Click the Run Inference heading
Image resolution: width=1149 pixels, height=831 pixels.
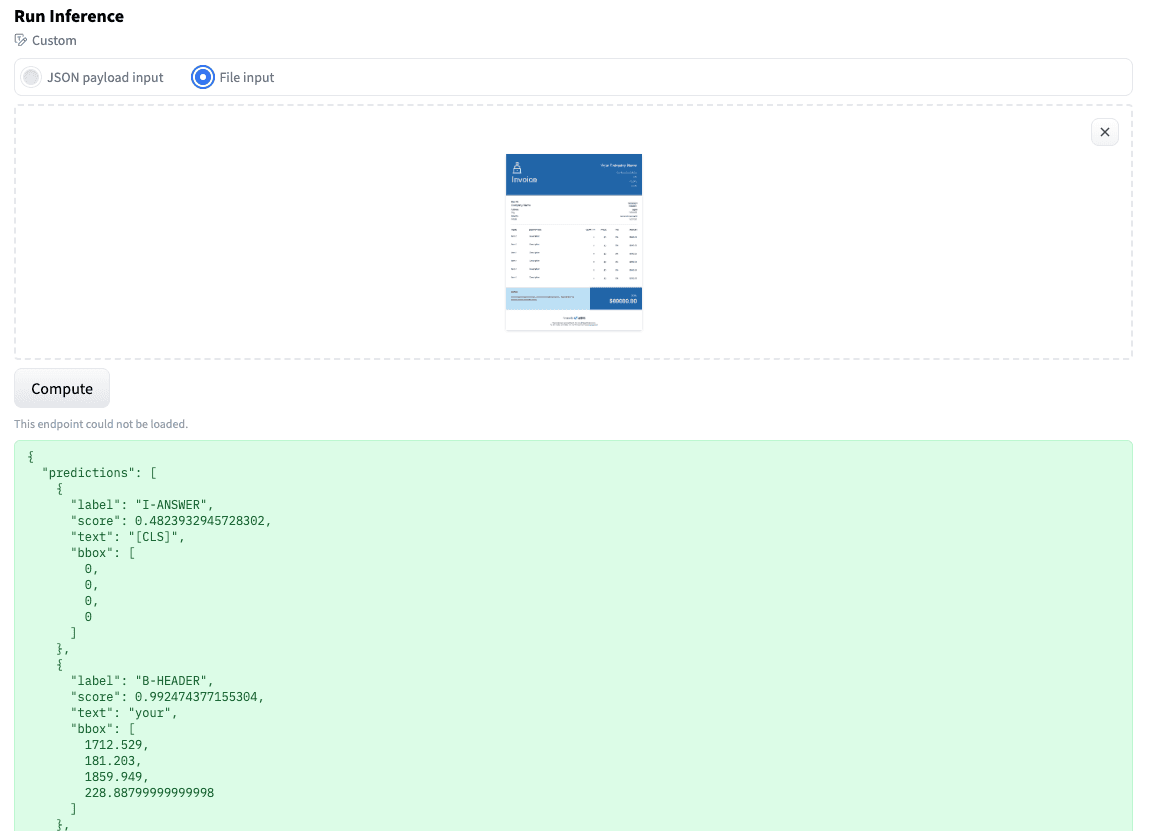click(x=68, y=16)
